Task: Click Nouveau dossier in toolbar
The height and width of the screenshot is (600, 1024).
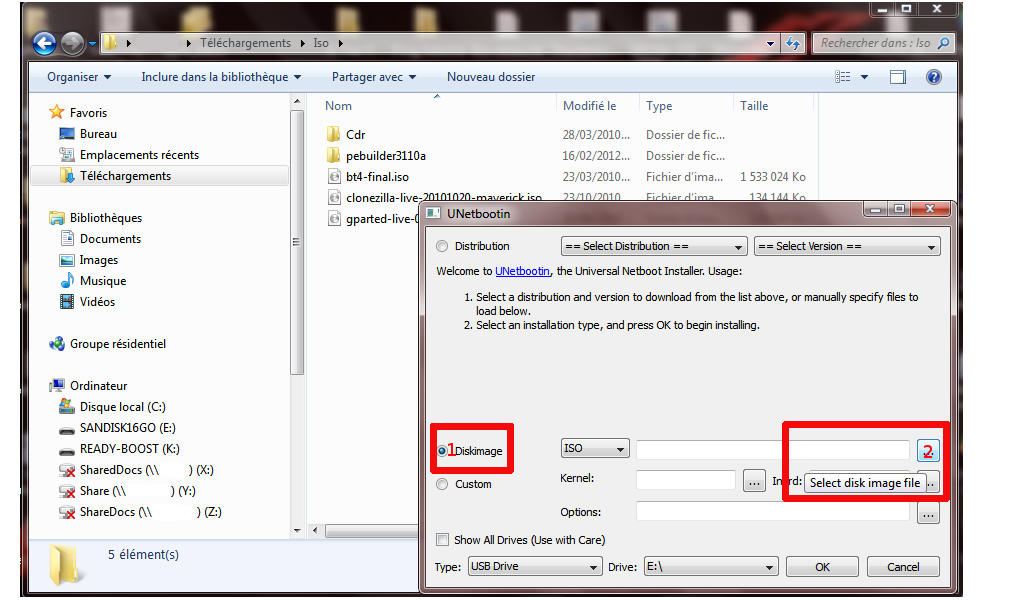Action: click(x=490, y=77)
